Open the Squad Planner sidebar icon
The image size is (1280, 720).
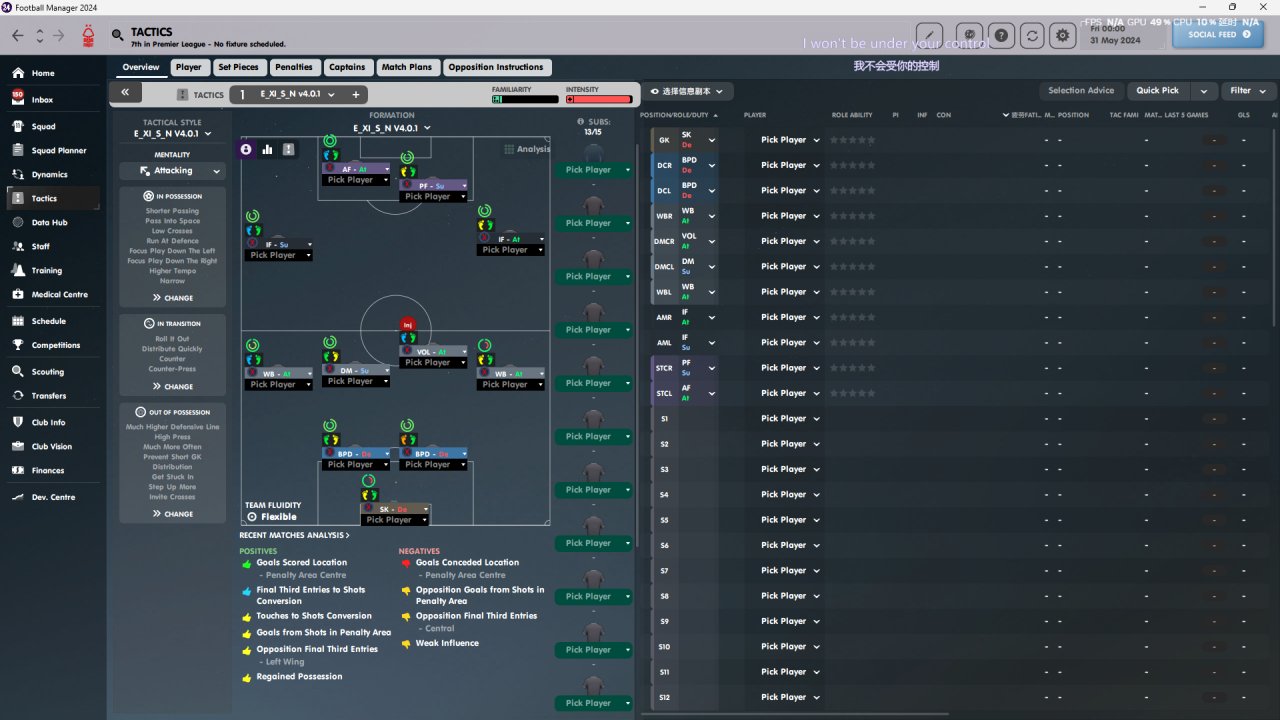tap(17, 151)
